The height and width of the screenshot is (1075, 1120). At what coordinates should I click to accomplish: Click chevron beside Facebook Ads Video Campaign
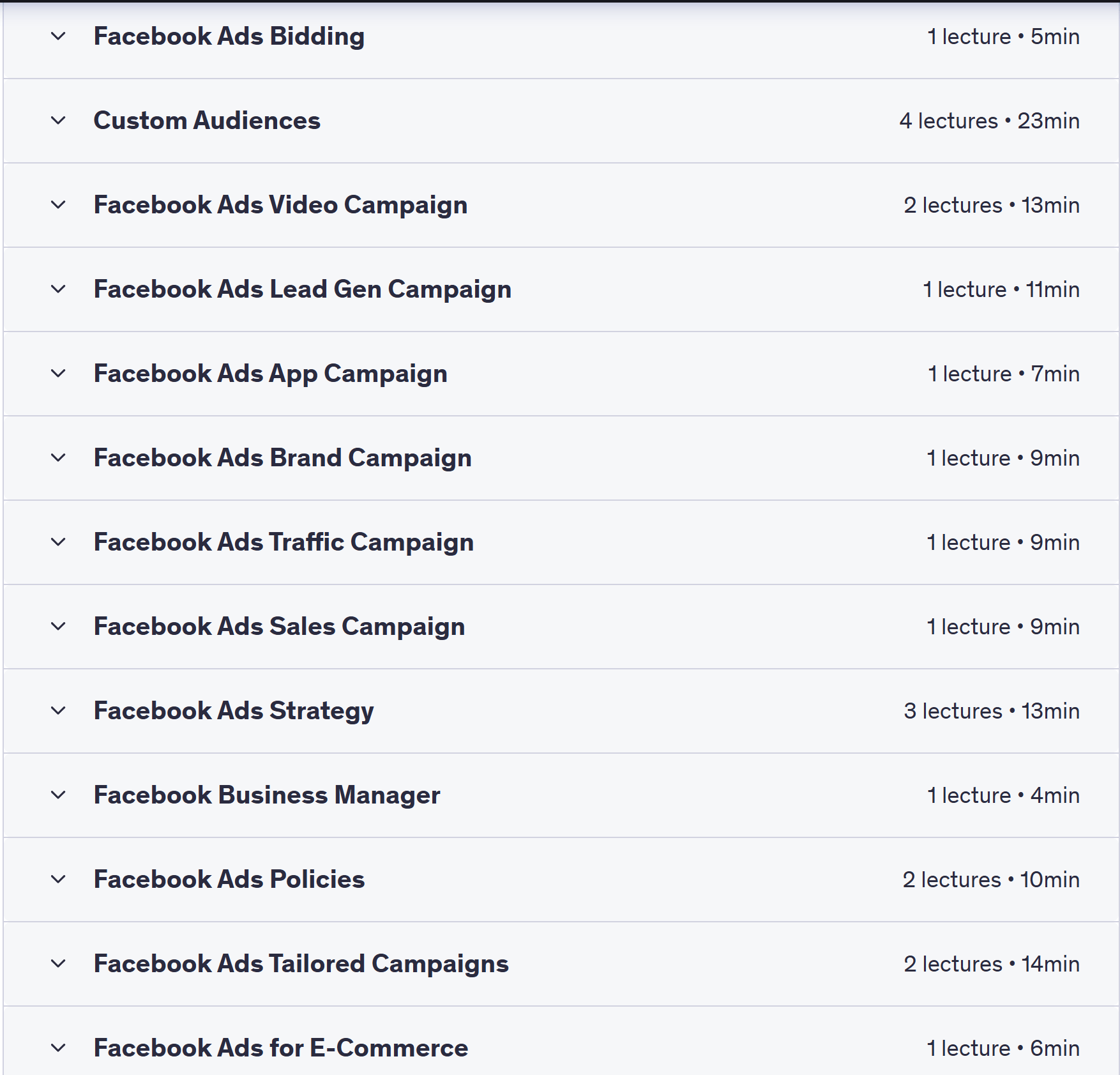58,205
